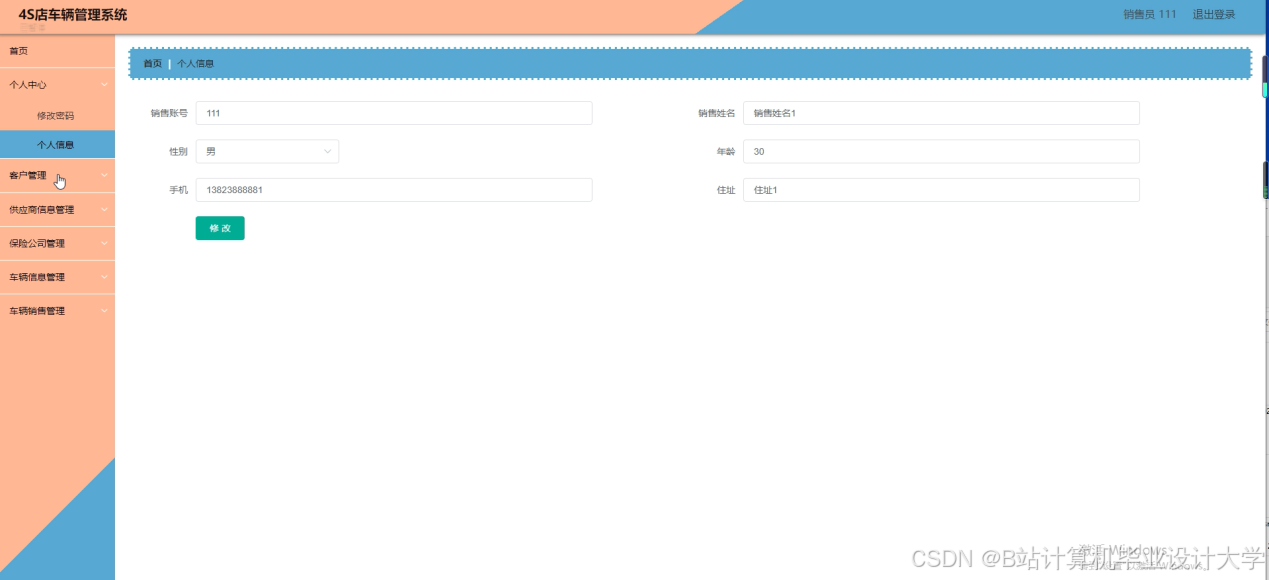
Task: Click the green 修改 button
Action: coord(220,228)
